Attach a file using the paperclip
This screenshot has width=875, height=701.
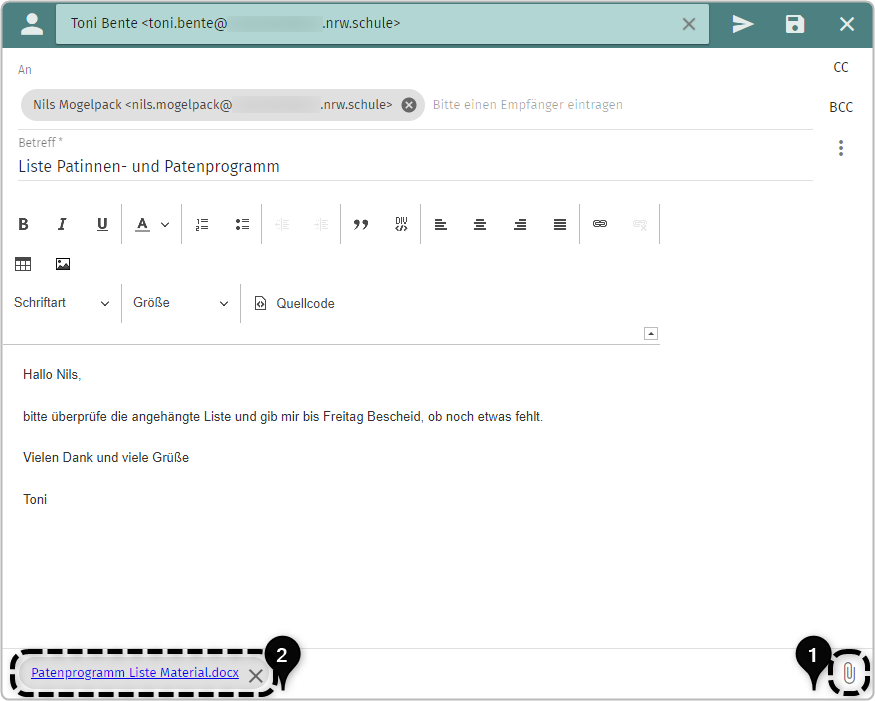pos(849,673)
